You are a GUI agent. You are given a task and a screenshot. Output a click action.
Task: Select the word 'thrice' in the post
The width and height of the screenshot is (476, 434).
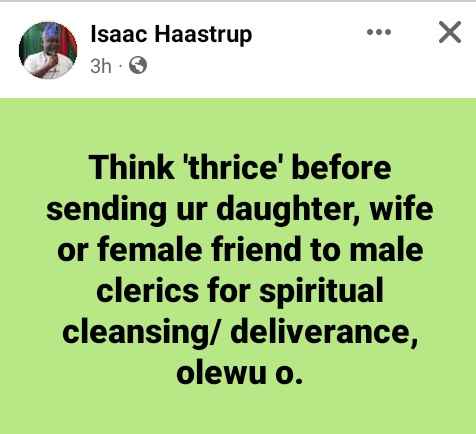pyautogui.click(x=233, y=167)
